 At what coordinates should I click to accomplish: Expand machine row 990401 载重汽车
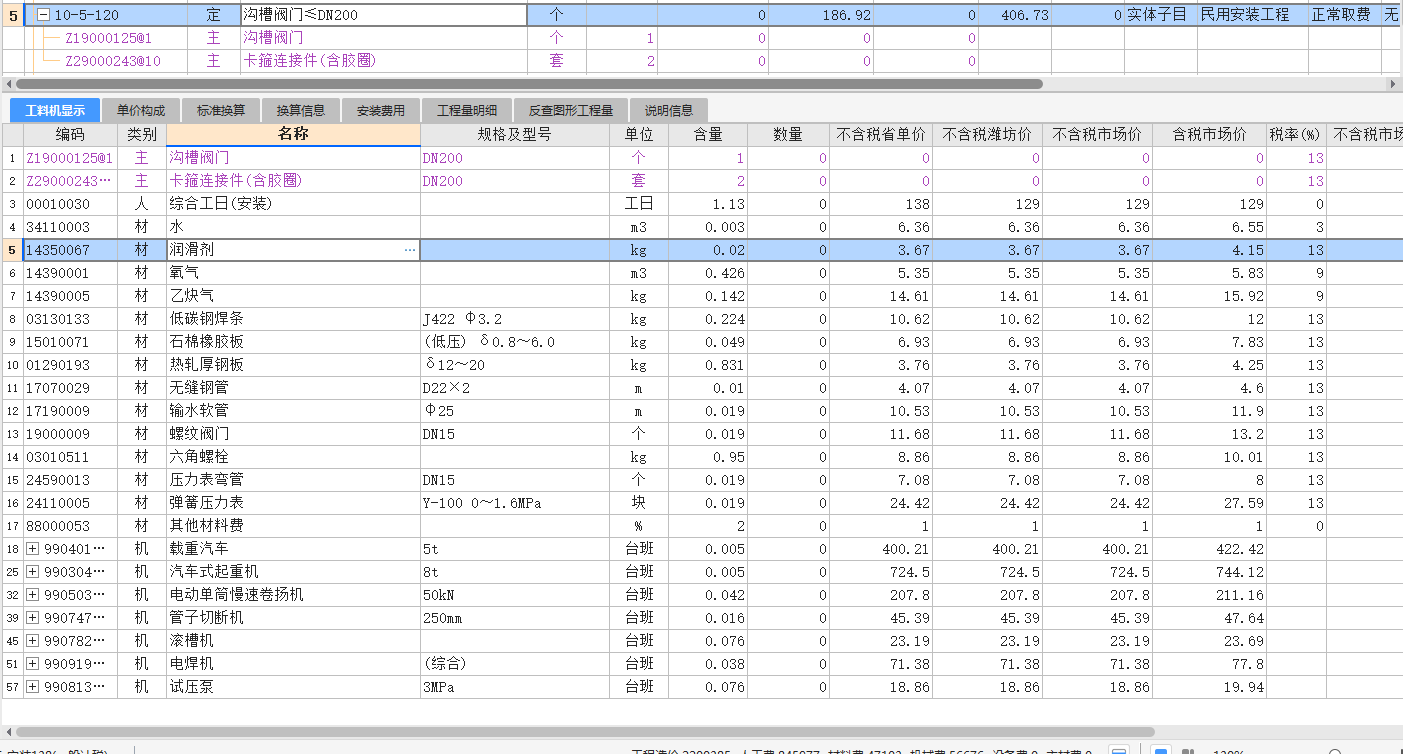click(33, 549)
